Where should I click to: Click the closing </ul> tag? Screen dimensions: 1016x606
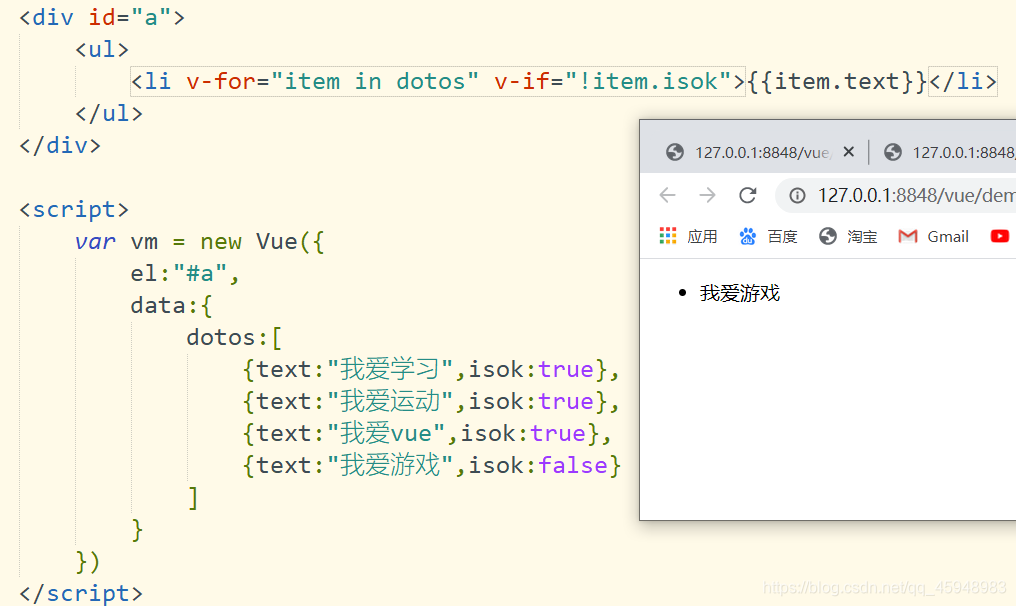[109, 113]
